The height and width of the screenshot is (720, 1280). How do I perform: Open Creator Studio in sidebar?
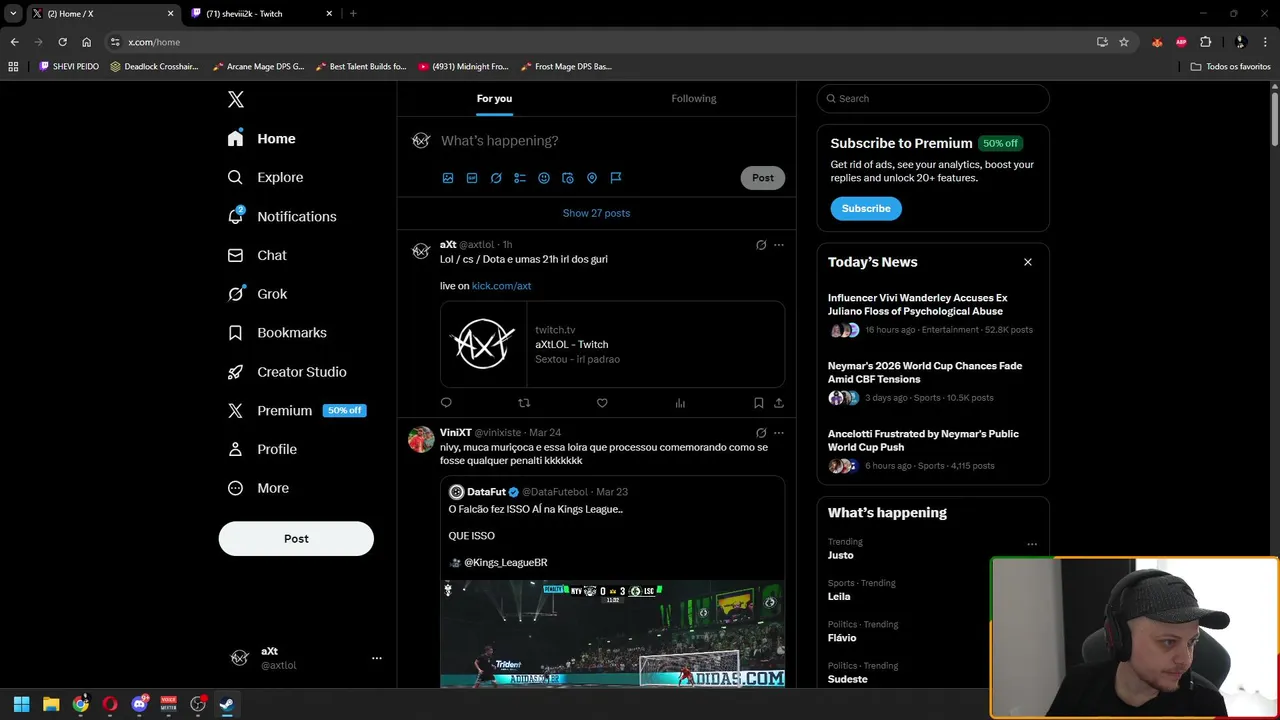pyautogui.click(x=287, y=372)
